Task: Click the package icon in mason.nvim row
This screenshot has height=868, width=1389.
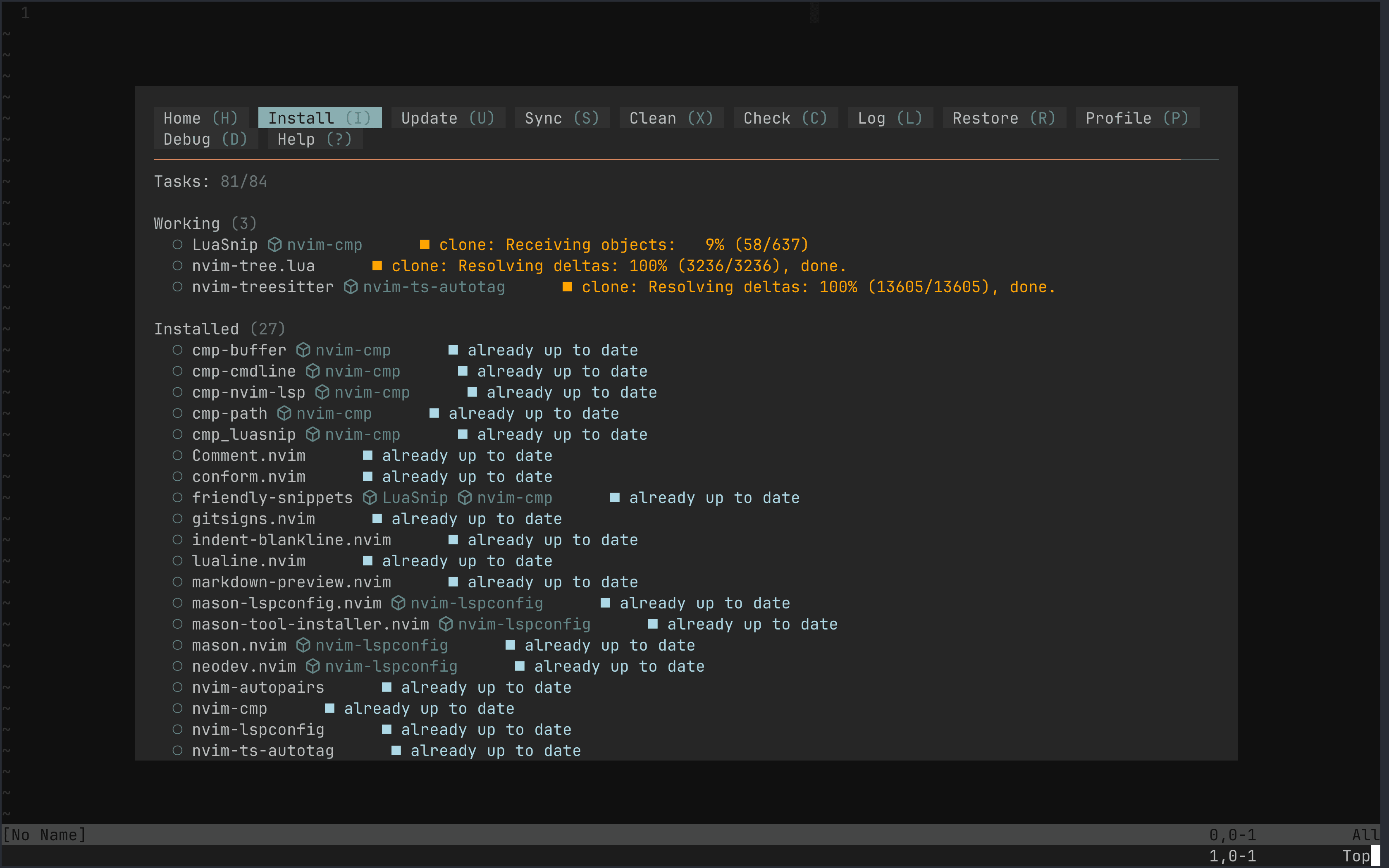Action: (x=303, y=645)
